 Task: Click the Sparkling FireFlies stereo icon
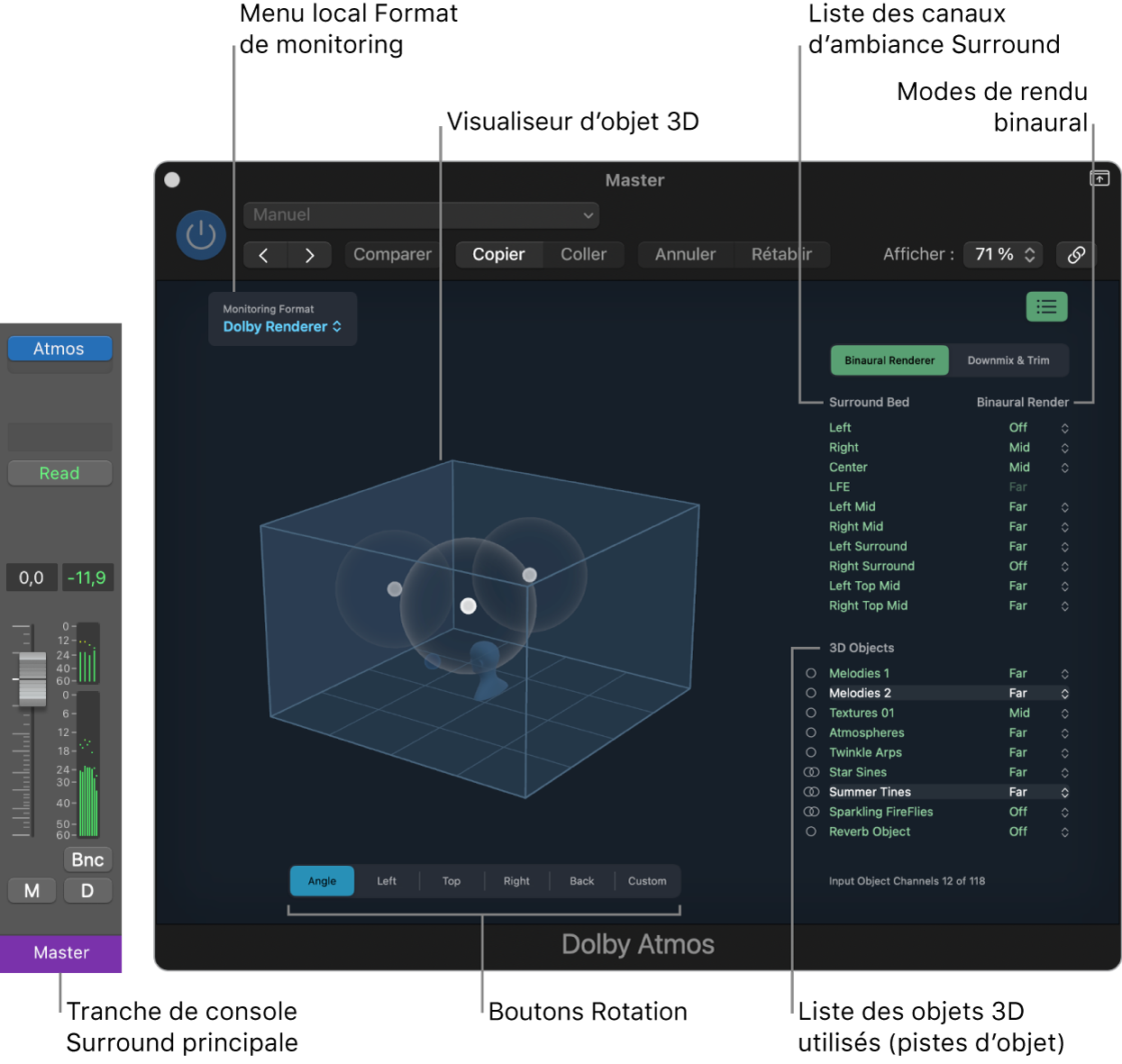click(811, 812)
